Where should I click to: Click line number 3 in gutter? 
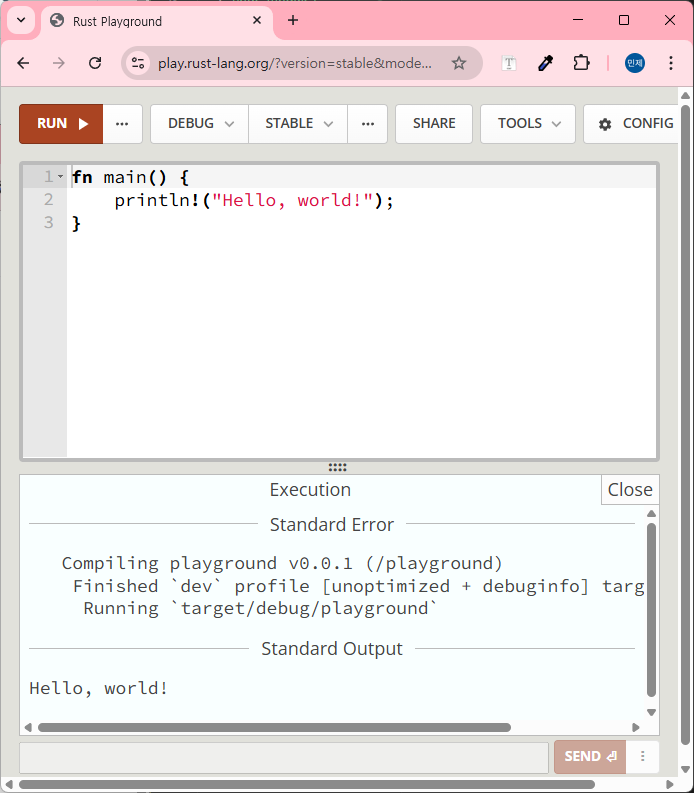click(49, 223)
